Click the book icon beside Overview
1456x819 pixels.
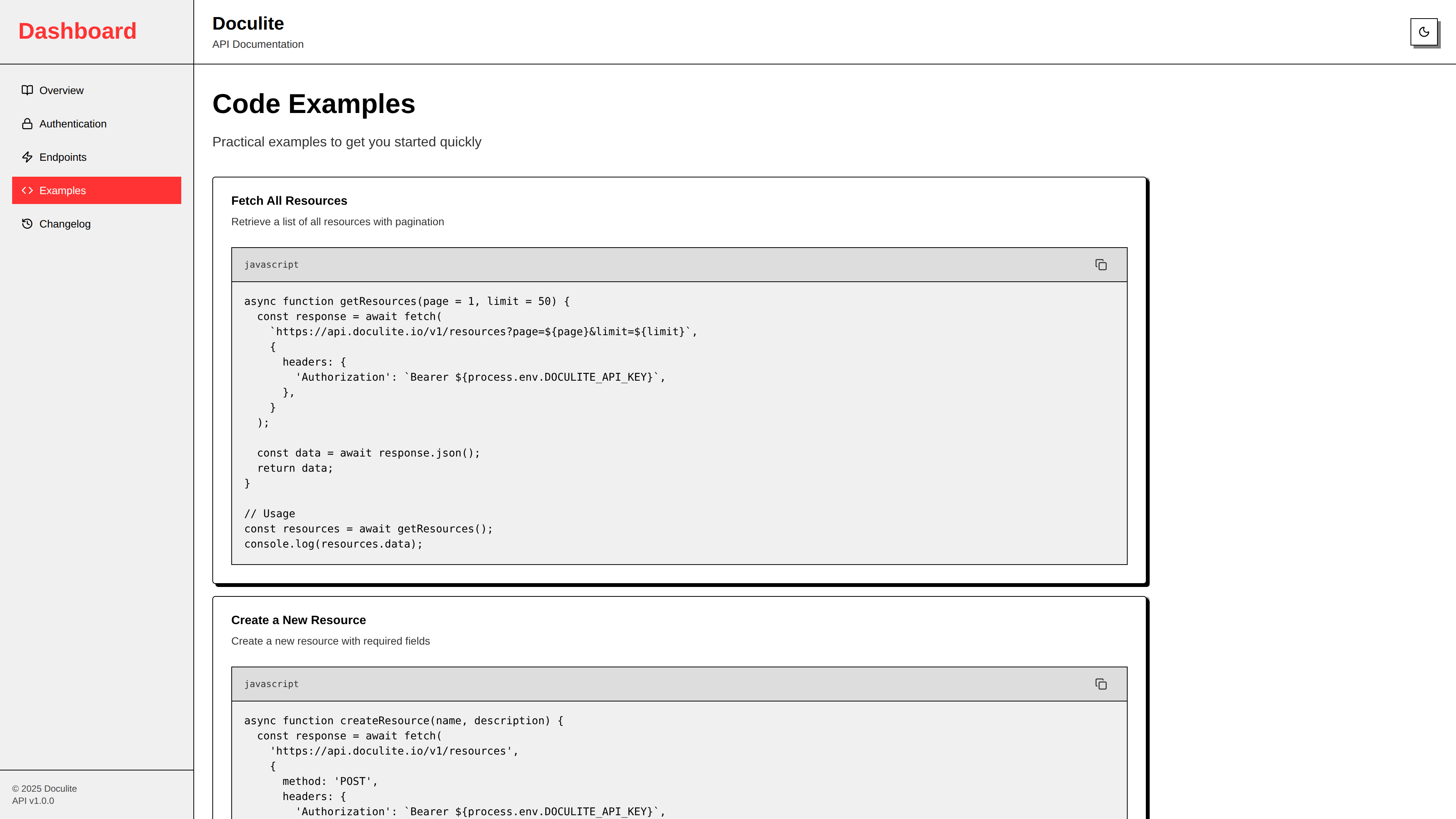click(x=27, y=91)
